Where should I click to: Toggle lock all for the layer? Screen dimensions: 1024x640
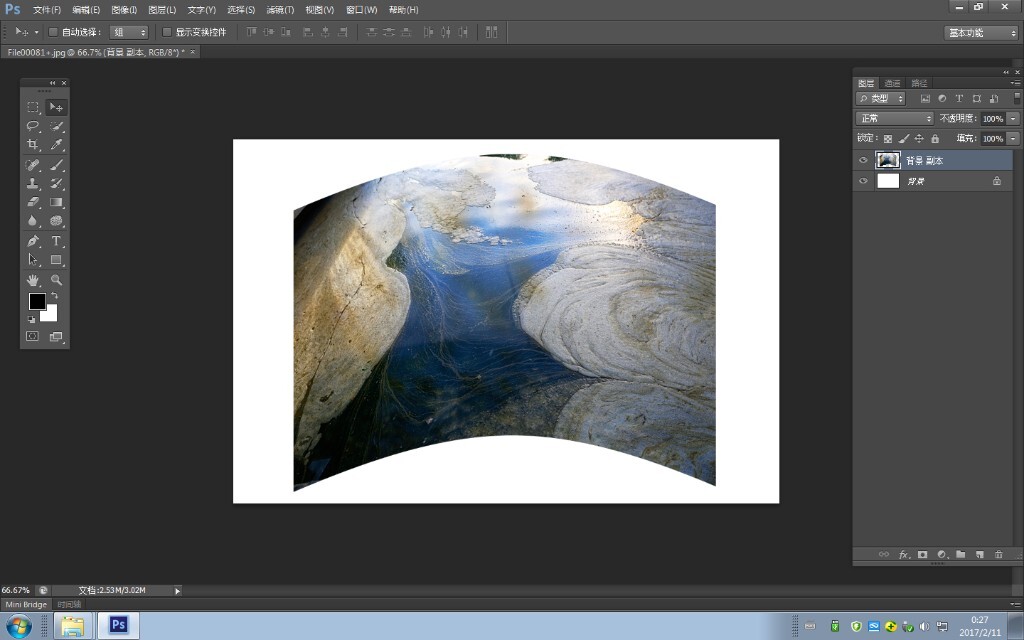click(935, 138)
